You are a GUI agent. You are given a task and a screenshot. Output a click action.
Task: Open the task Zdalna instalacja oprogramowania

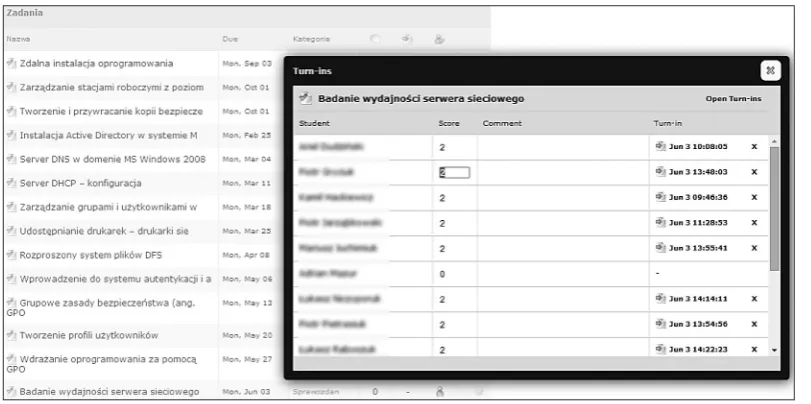[x=96, y=64]
